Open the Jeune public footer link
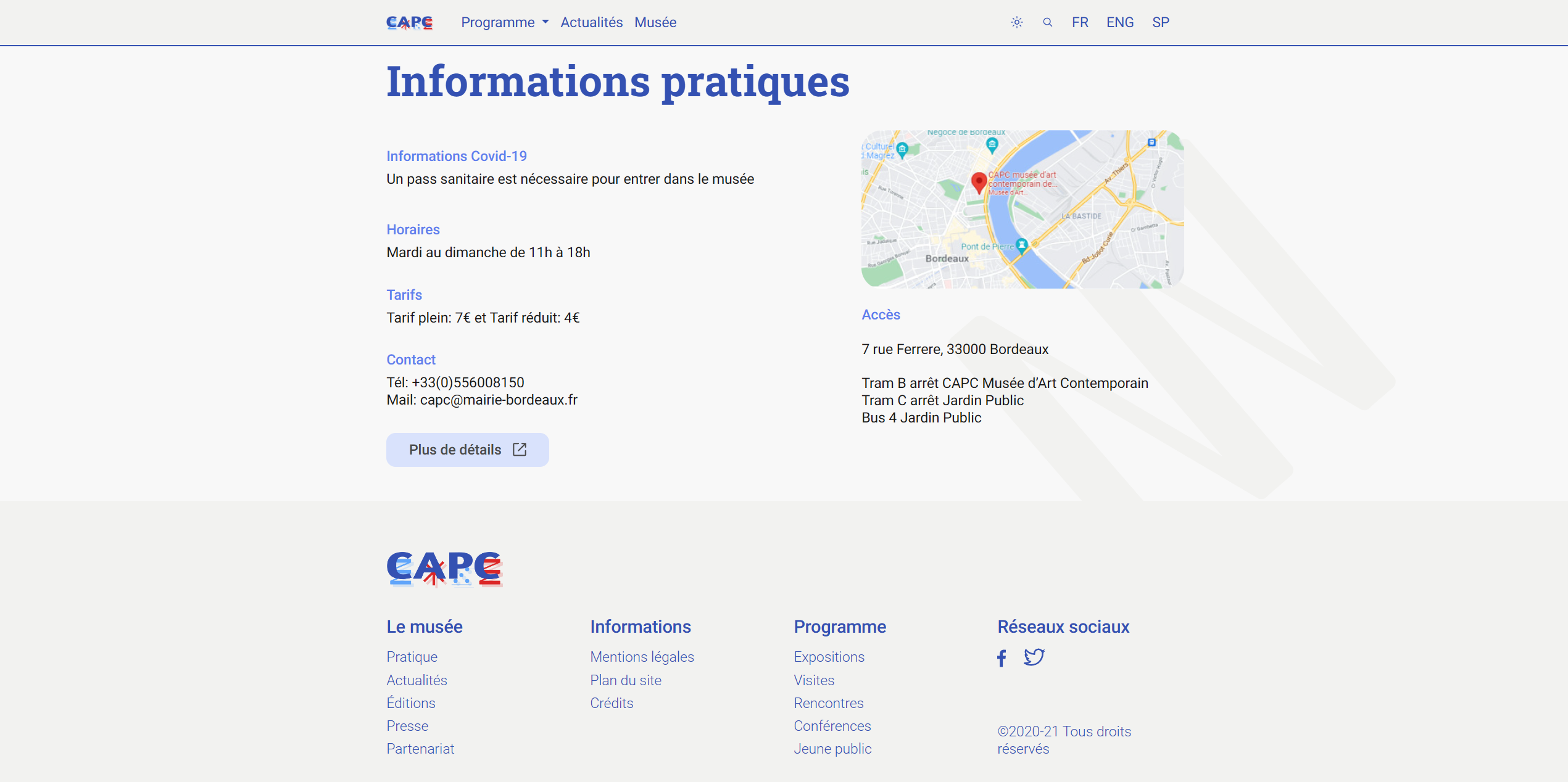This screenshot has height=782, width=1568. (832, 749)
